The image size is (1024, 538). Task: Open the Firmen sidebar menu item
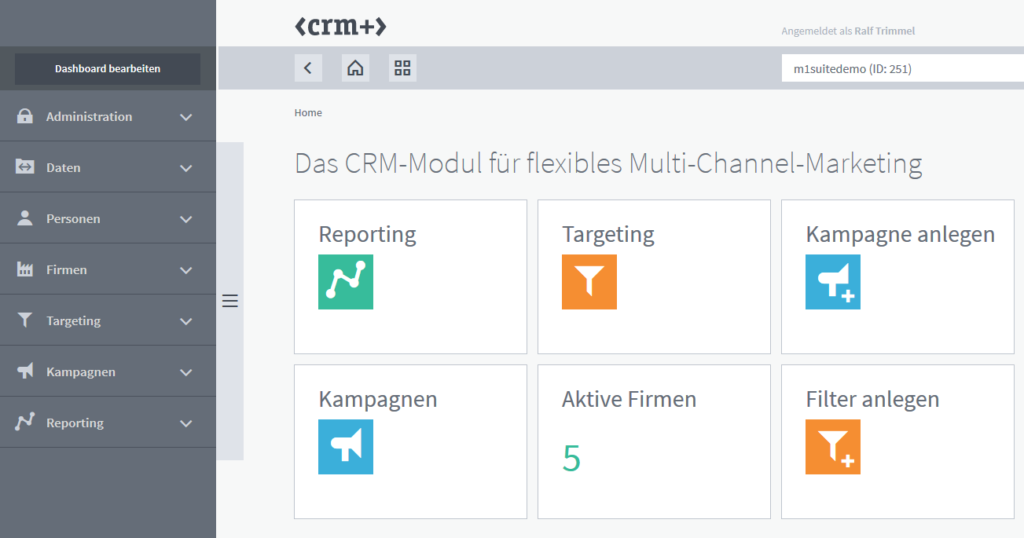(x=67, y=270)
